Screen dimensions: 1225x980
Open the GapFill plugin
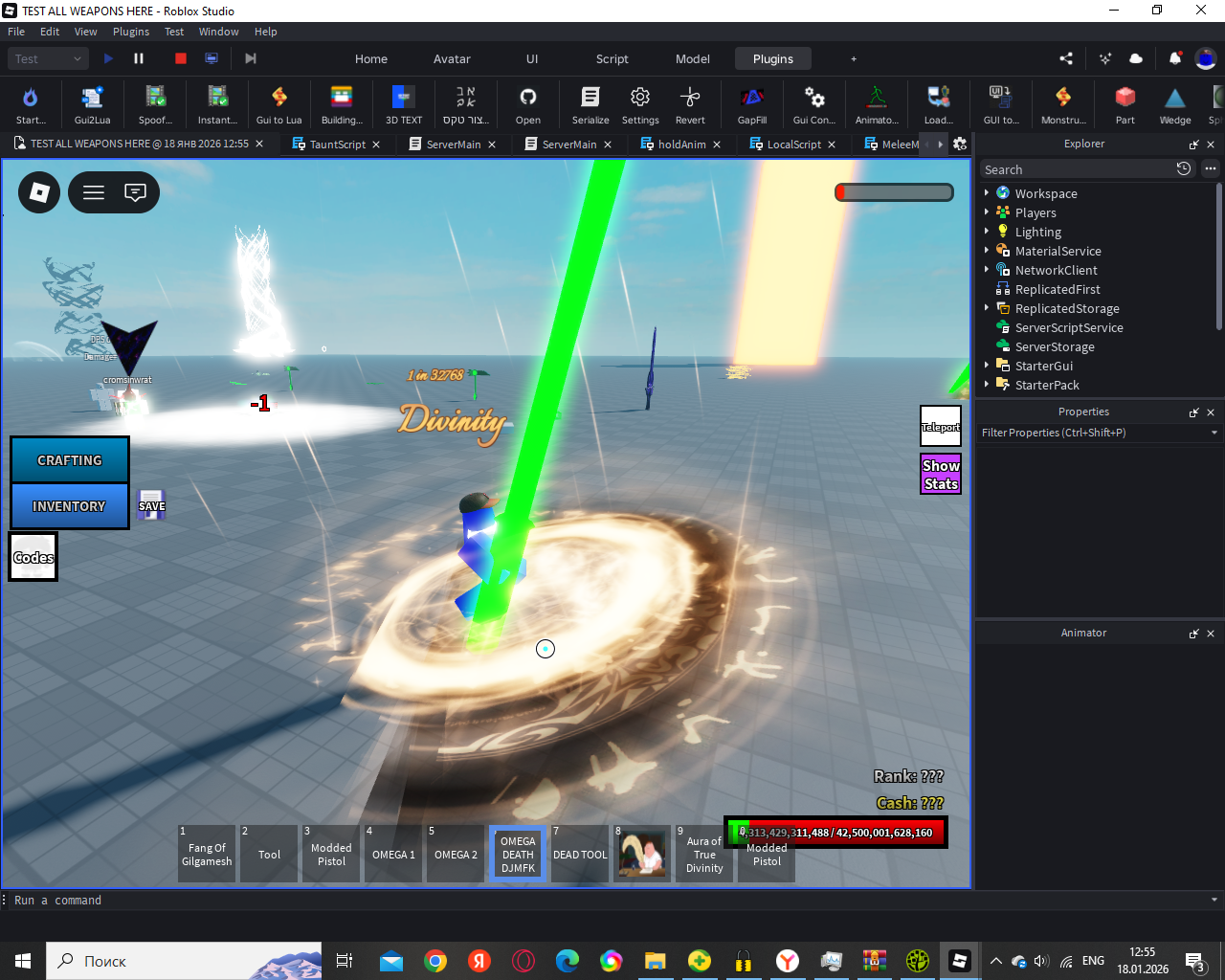tap(752, 104)
